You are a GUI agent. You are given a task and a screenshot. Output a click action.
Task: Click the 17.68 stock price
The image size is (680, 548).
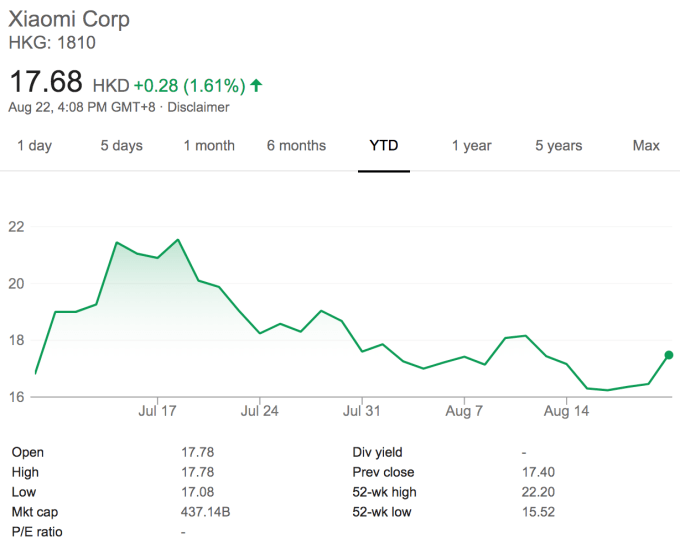(x=47, y=83)
